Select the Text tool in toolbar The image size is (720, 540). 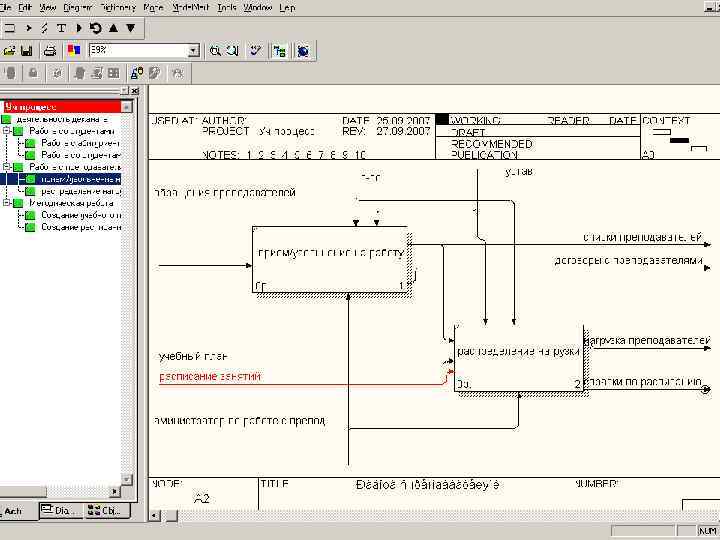pyautogui.click(x=62, y=28)
